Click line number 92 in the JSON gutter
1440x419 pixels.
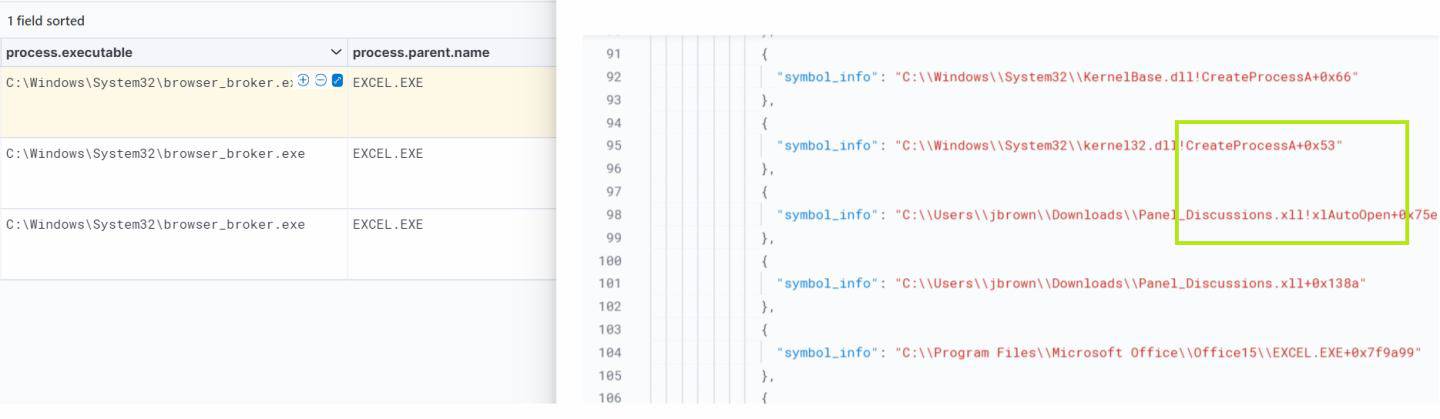(613, 77)
